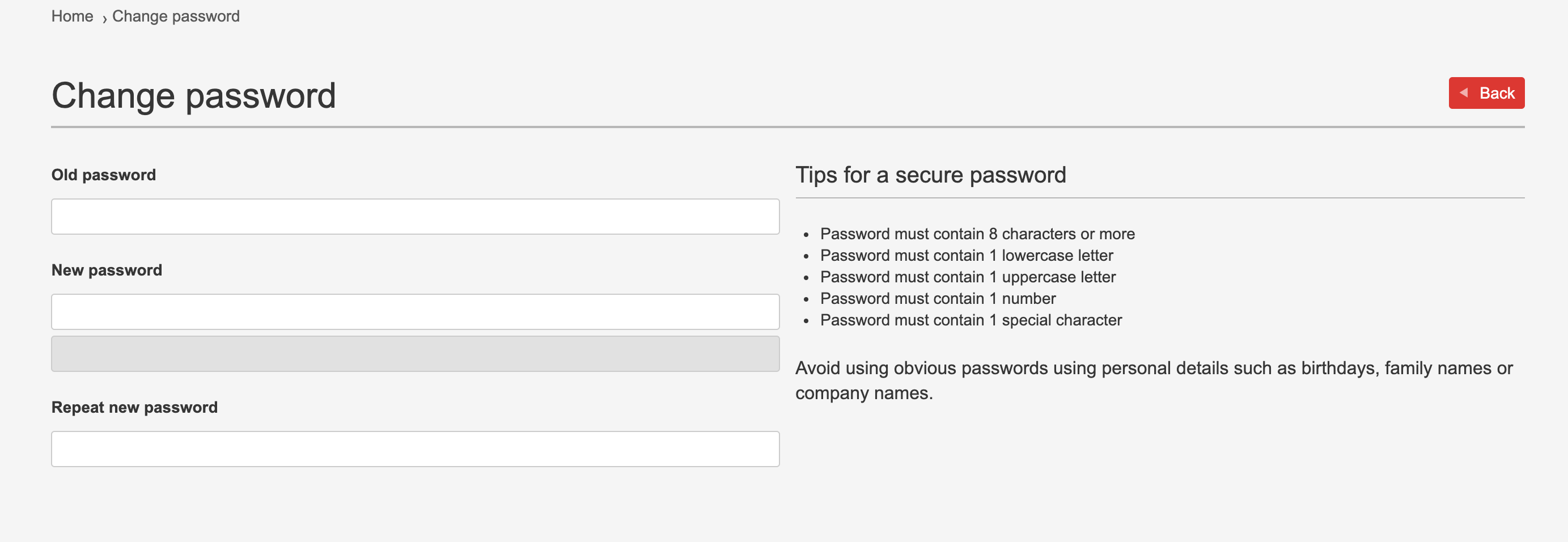Click the 8 characters or more tip
The height and width of the screenshot is (542, 1568).
977,234
